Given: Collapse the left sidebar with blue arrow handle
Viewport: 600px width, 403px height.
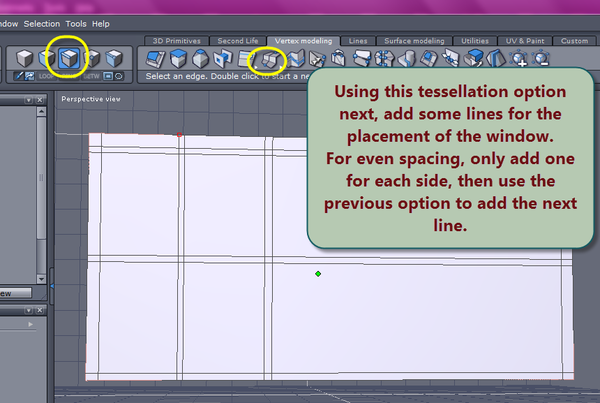Looking at the screenshot, I should click(52, 286).
